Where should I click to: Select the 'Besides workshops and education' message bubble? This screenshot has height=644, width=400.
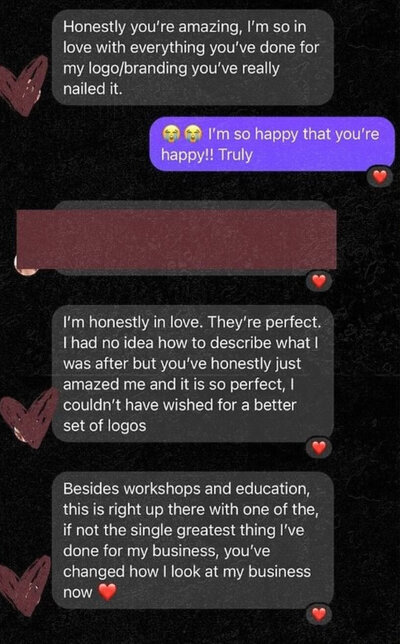193,540
